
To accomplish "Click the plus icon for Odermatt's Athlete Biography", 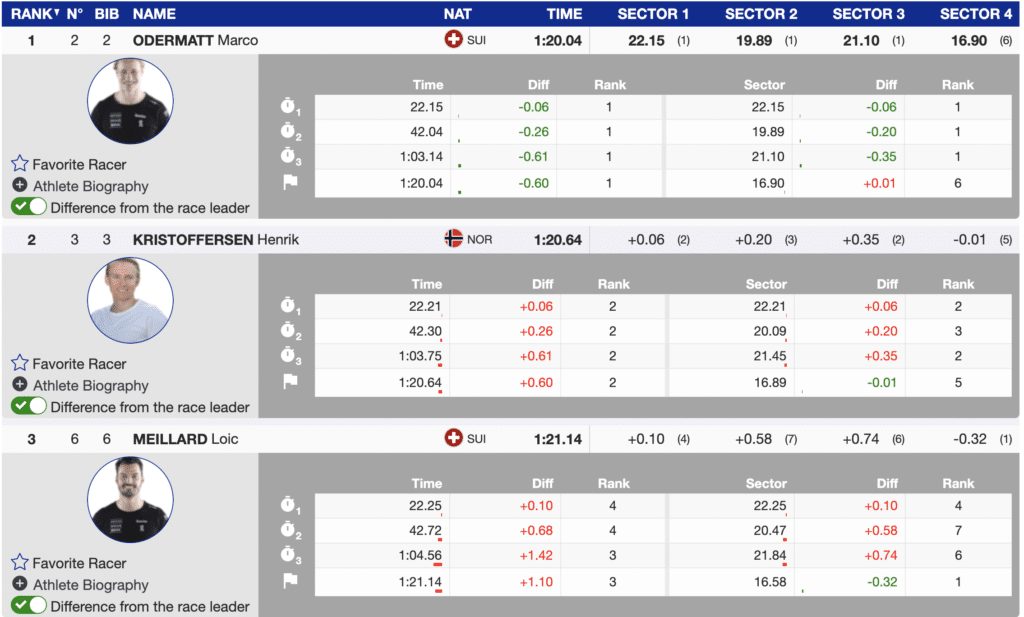I will tap(20, 186).
